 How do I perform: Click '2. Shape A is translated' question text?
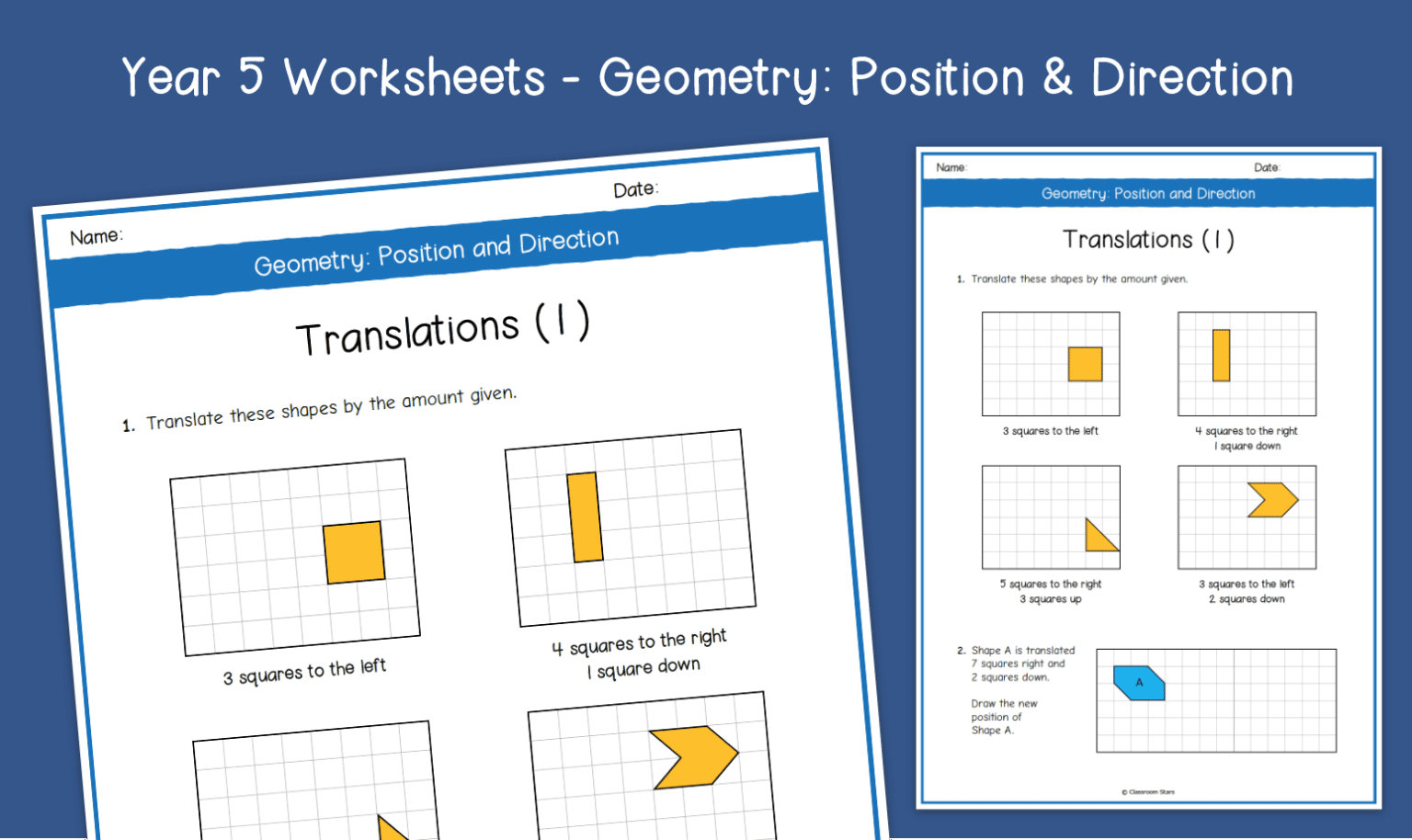1016,664
